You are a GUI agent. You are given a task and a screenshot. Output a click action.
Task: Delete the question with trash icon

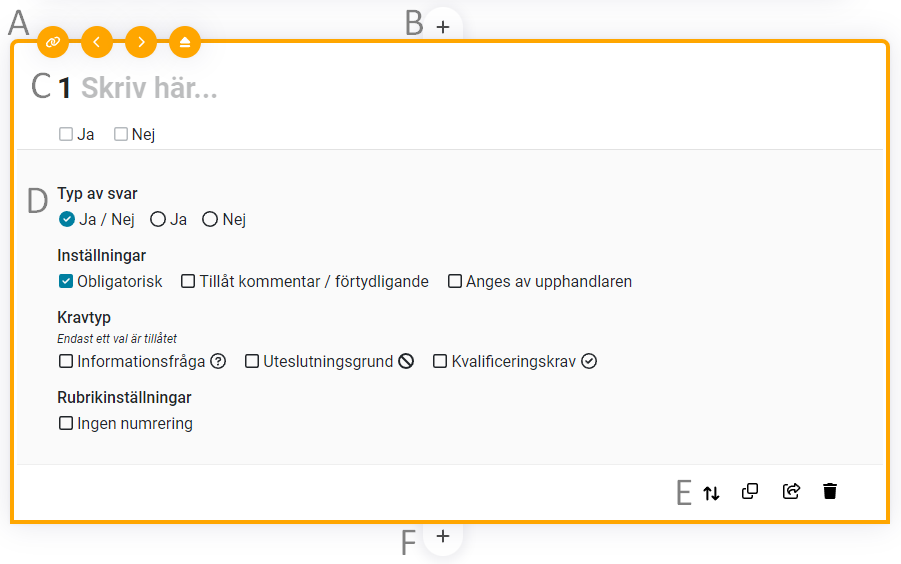coord(830,491)
